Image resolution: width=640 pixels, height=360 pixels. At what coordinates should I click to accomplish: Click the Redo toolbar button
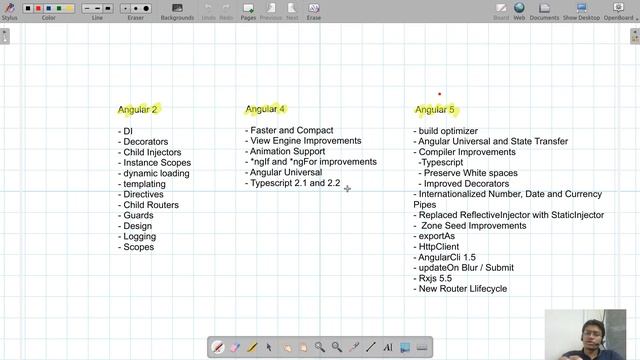tap(226, 11)
